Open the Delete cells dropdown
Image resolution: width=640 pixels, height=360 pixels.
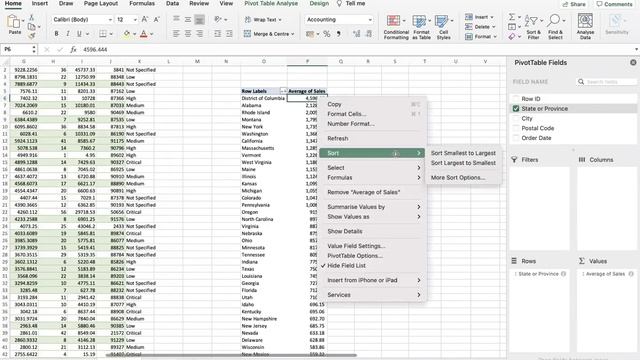tap(493, 27)
